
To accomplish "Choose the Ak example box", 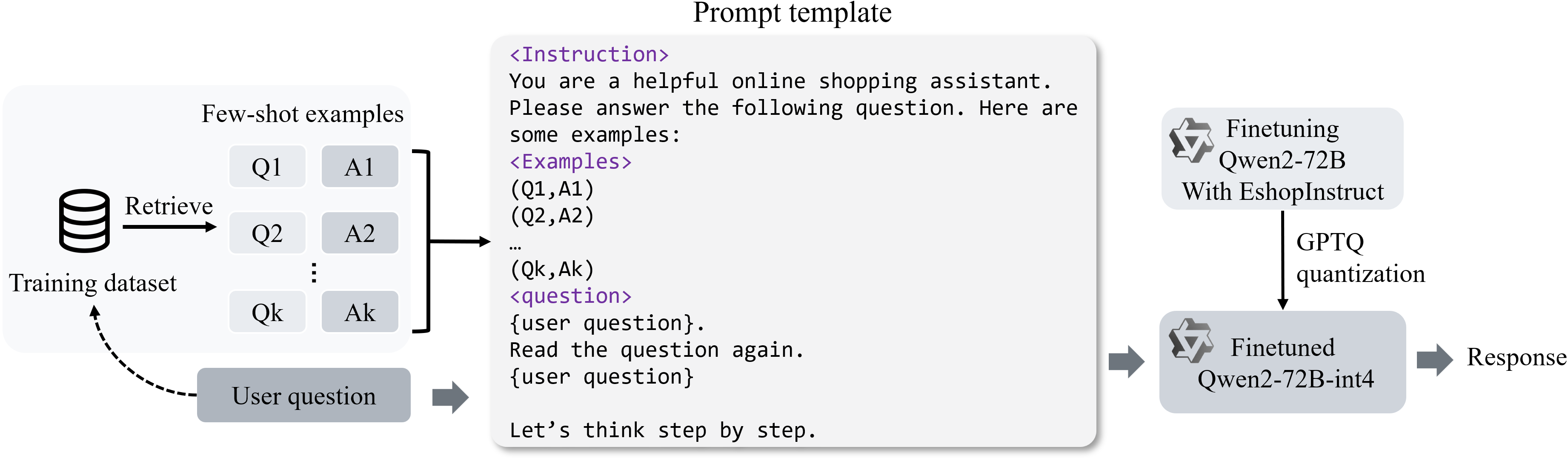I will (x=360, y=312).
